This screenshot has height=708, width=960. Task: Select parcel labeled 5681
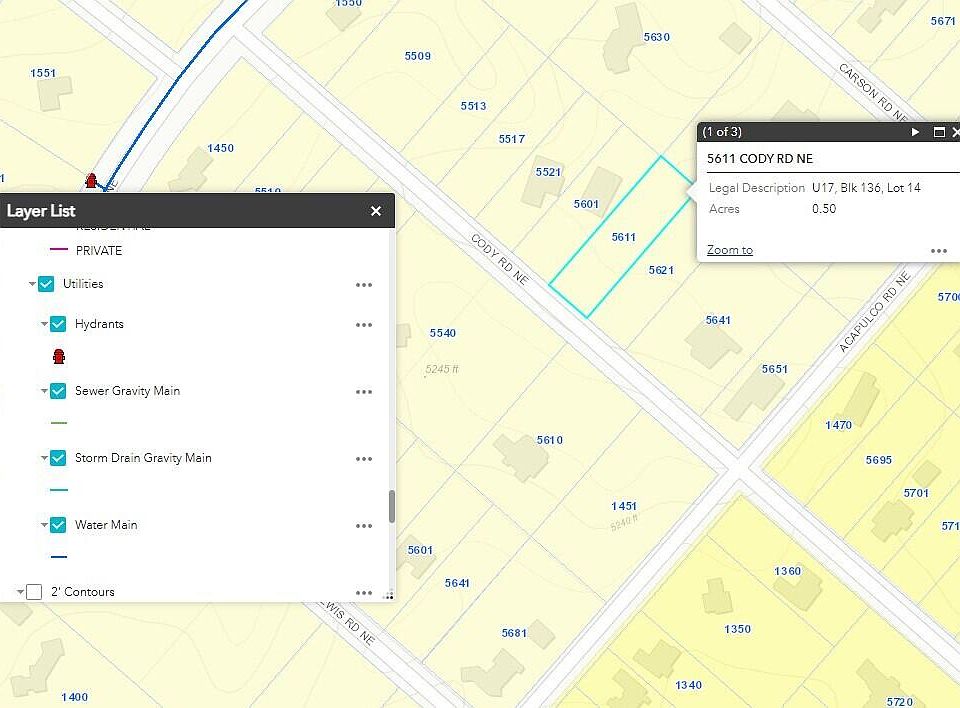(514, 633)
